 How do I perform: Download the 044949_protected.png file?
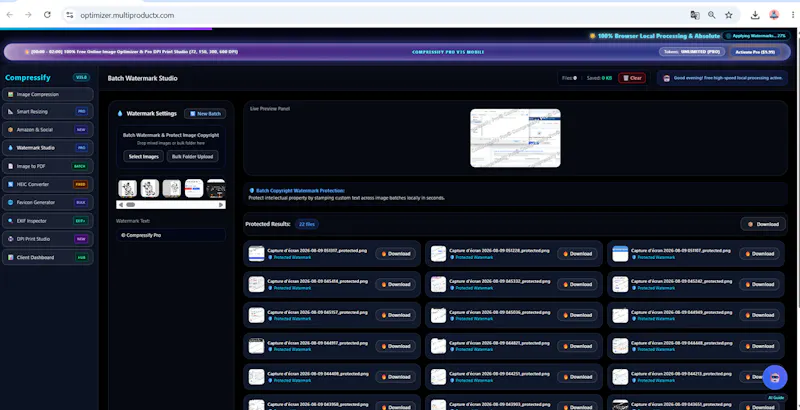click(x=759, y=315)
